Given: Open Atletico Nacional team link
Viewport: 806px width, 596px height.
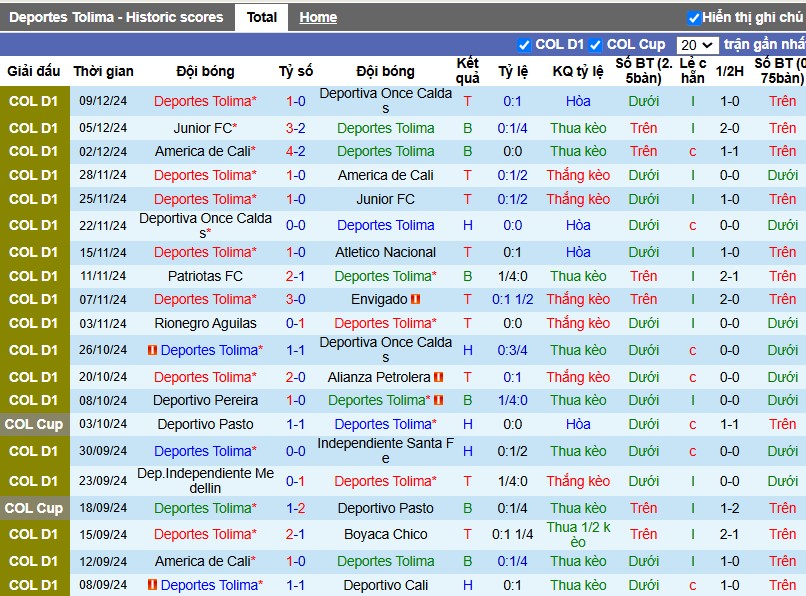Looking at the screenshot, I should click(x=386, y=252).
